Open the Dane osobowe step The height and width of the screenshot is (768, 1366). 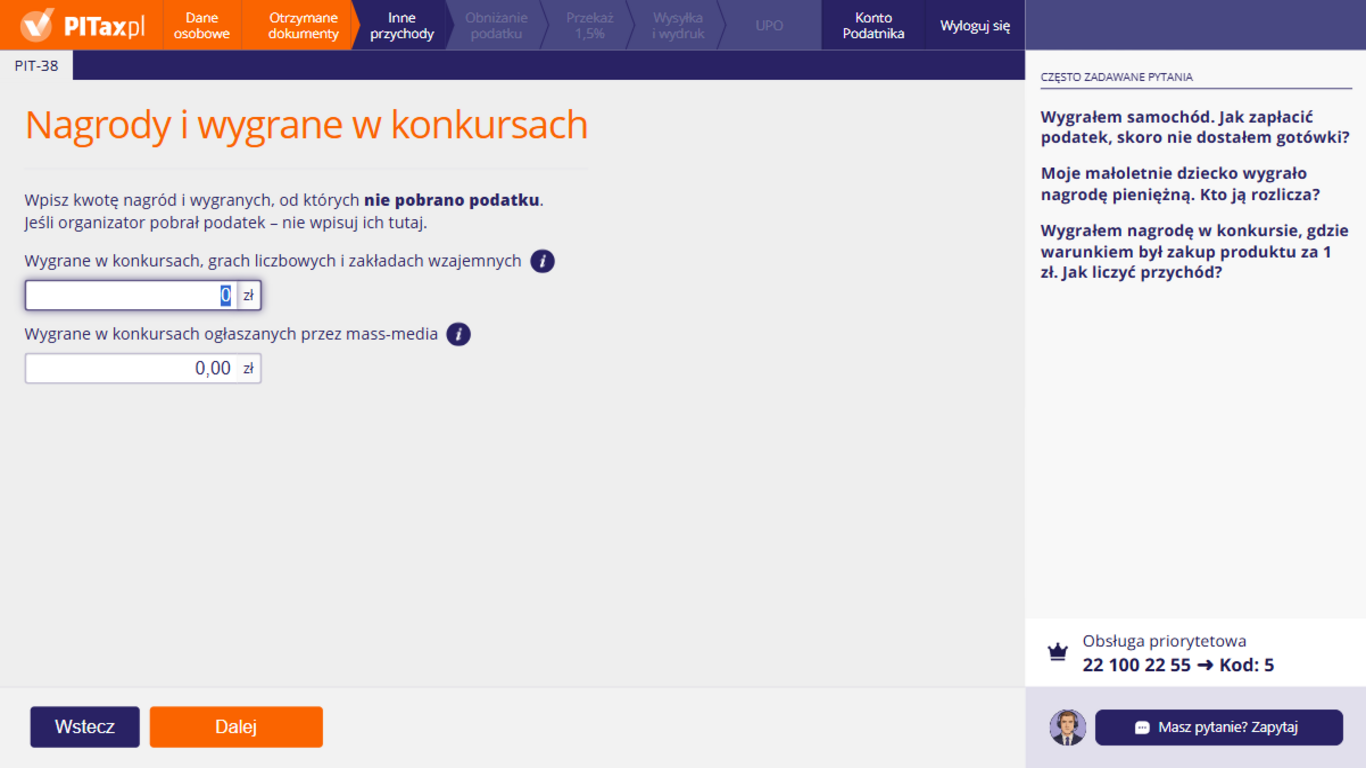[x=201, y=26]
